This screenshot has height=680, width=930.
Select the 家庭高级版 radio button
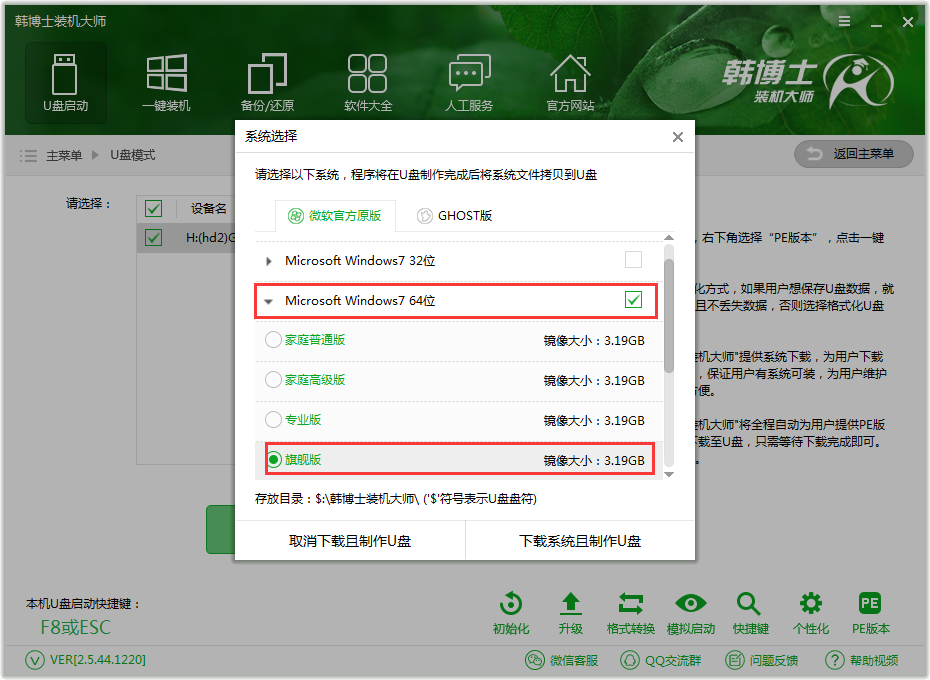tap(273, 380)
